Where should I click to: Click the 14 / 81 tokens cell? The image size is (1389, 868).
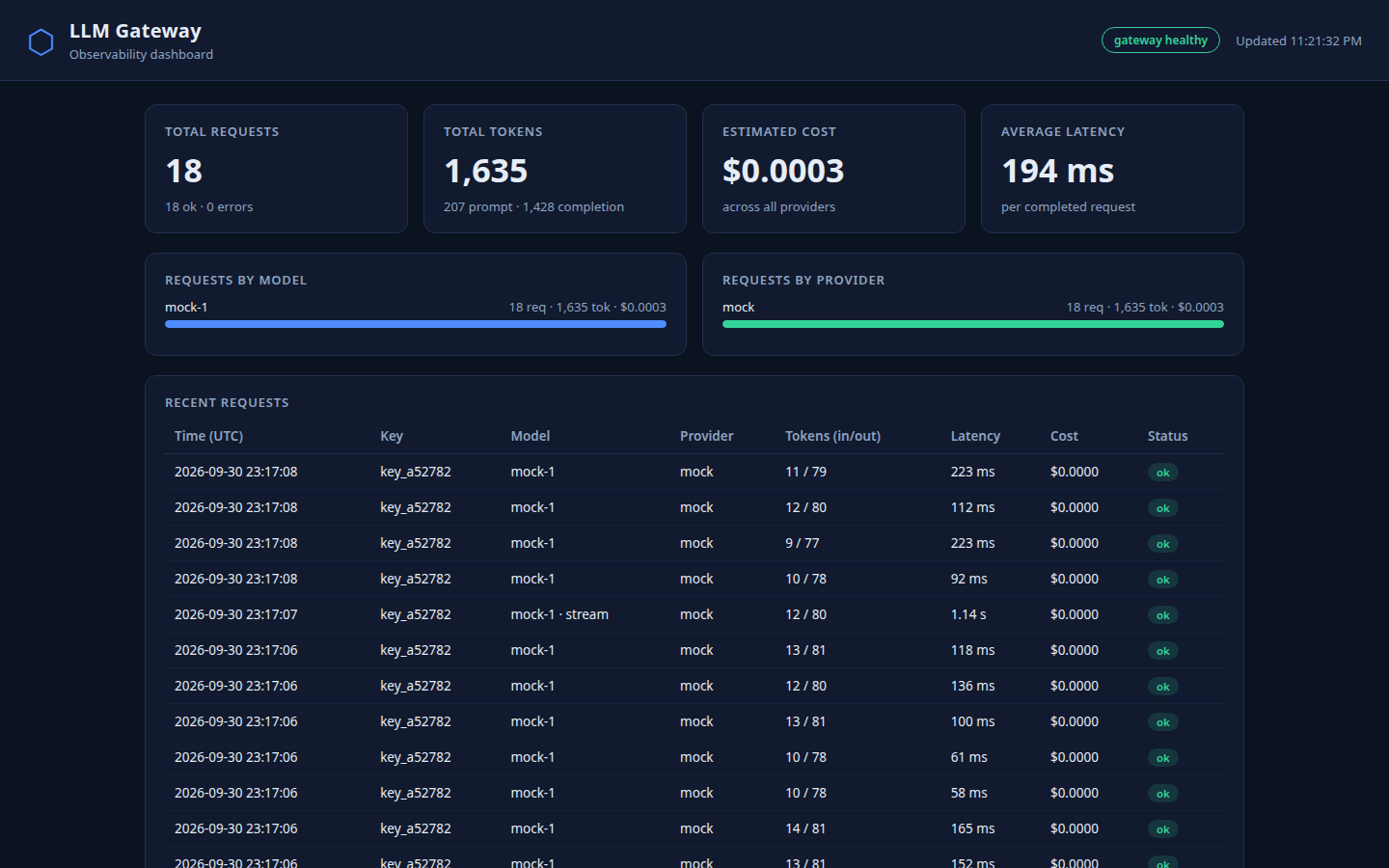pos(805,828)
